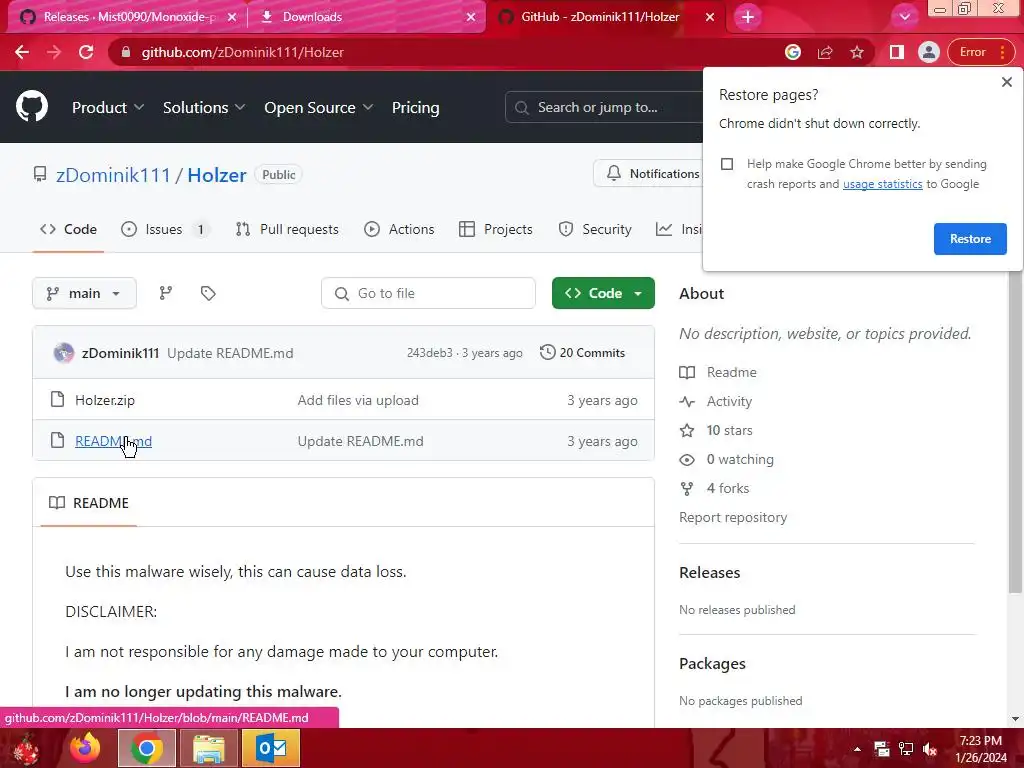Viewport: 1024px width, 768px height.
Task: Click the volume muted tray icon
Action: pos(929,749)
